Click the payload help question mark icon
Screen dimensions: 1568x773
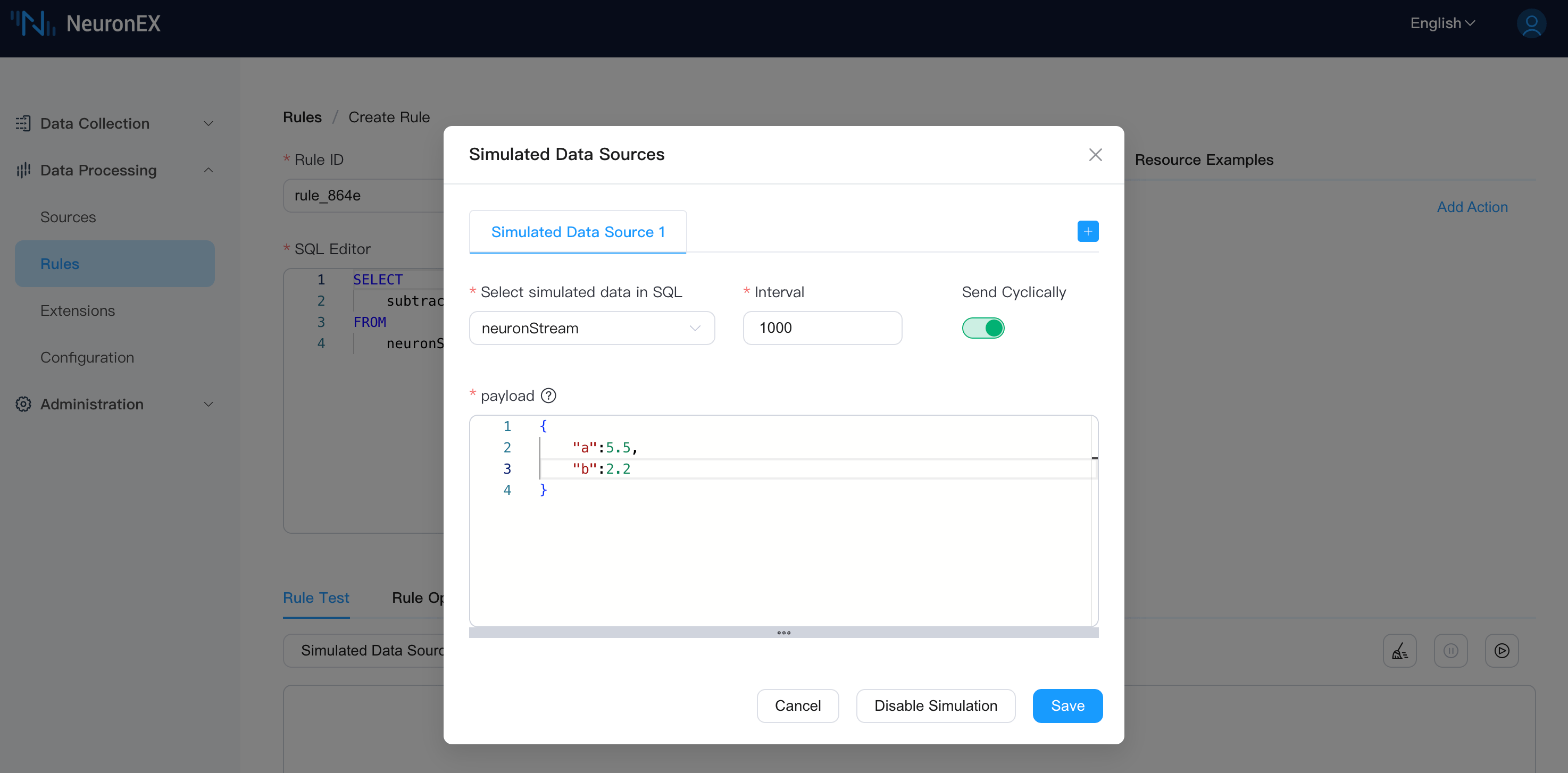(548, 396)
